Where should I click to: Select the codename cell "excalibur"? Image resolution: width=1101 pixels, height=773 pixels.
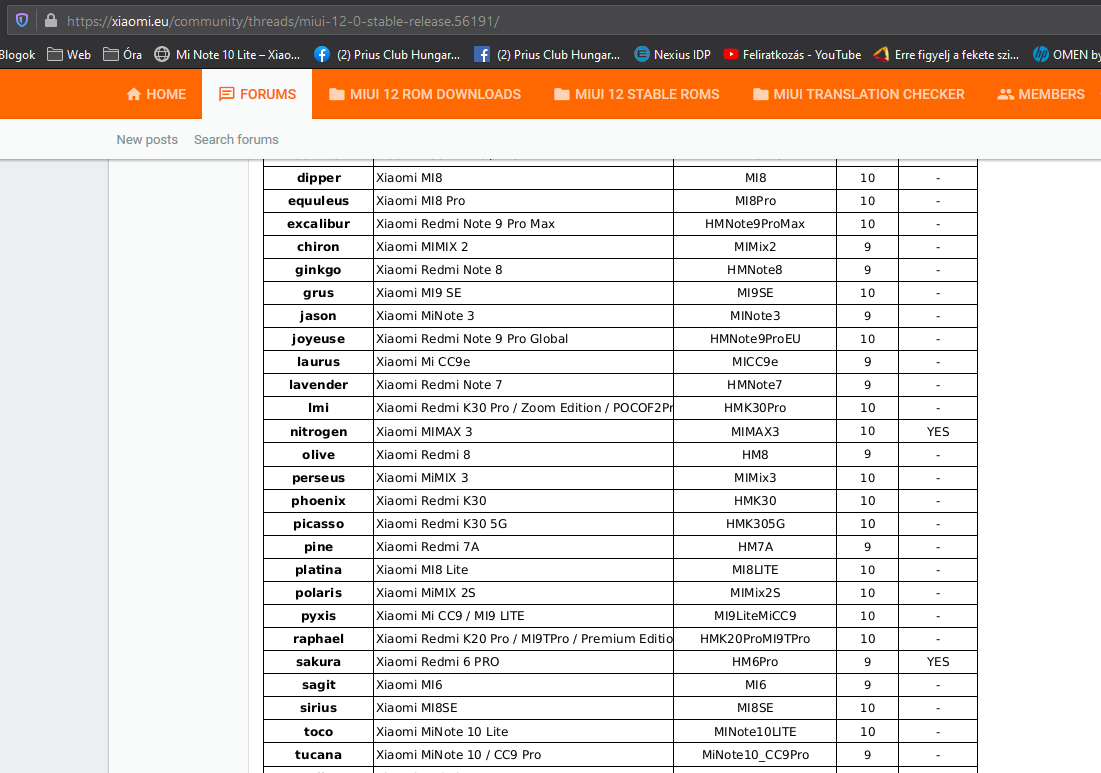[319, 224]
